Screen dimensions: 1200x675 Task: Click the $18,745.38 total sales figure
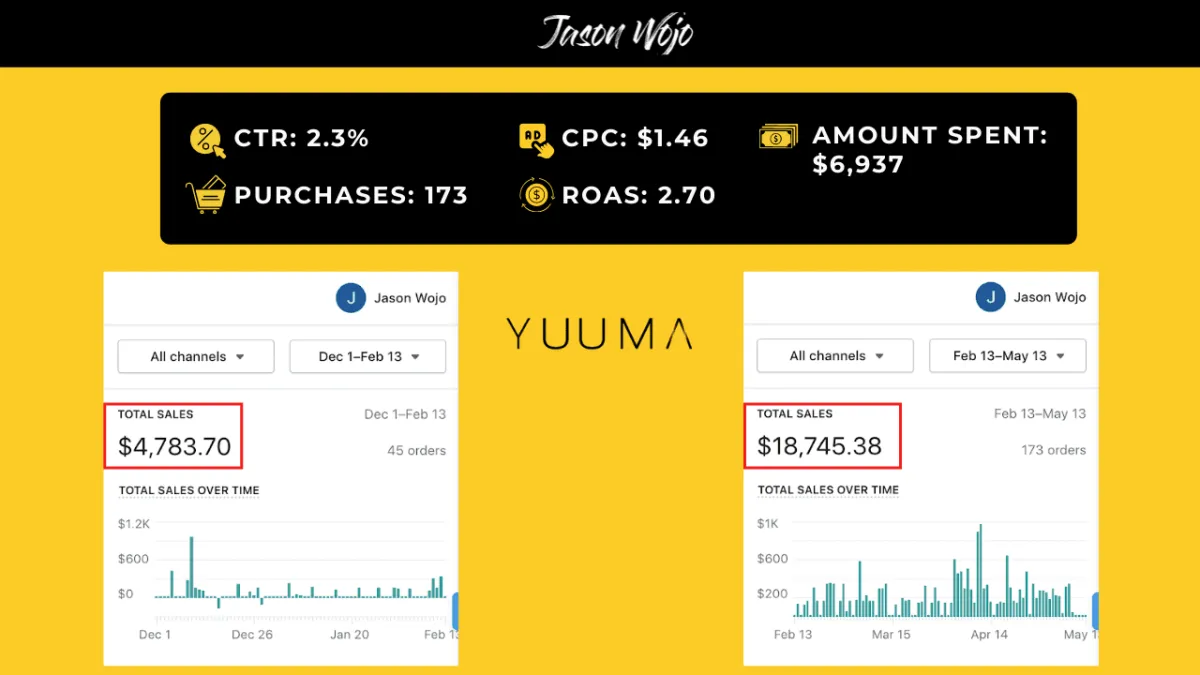(x=819, y=446)
